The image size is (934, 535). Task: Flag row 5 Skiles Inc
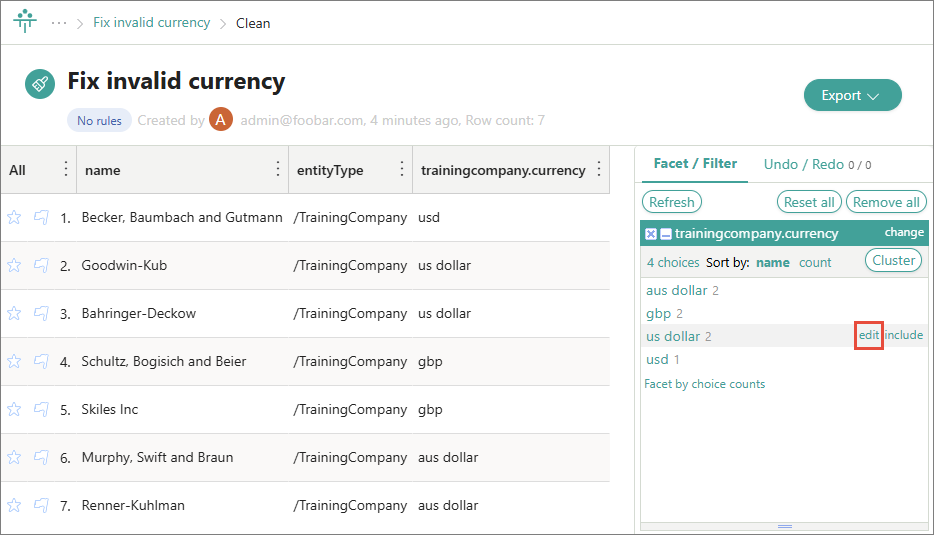[x=41, y=409]
